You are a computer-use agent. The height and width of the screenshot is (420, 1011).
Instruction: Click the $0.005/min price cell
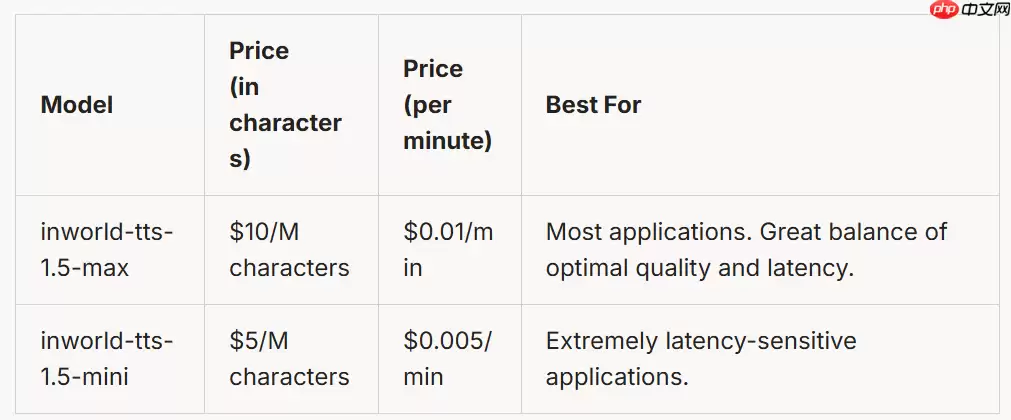pos(448,359)
